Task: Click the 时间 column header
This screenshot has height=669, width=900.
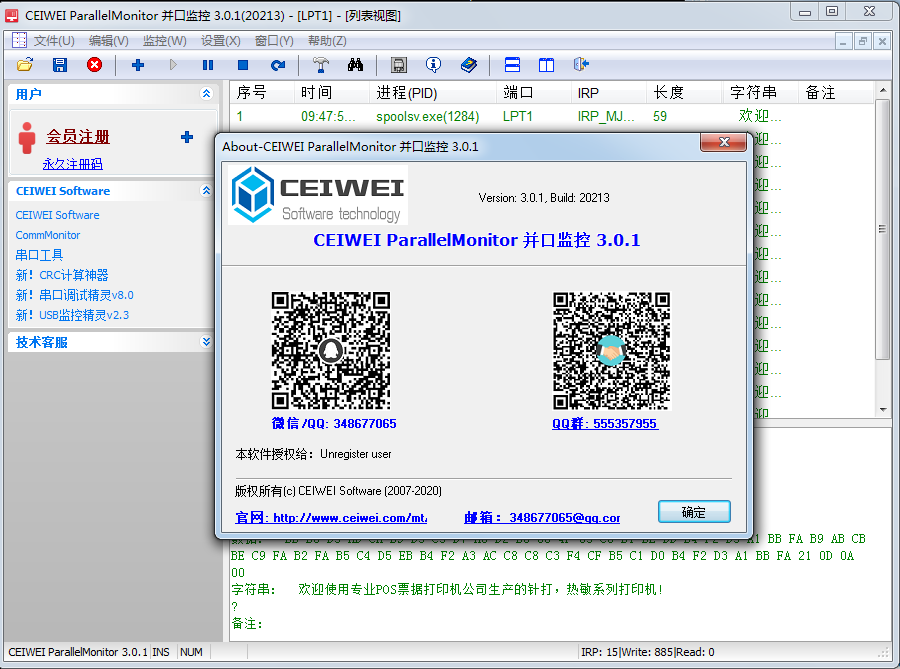Action: point(332,92)
